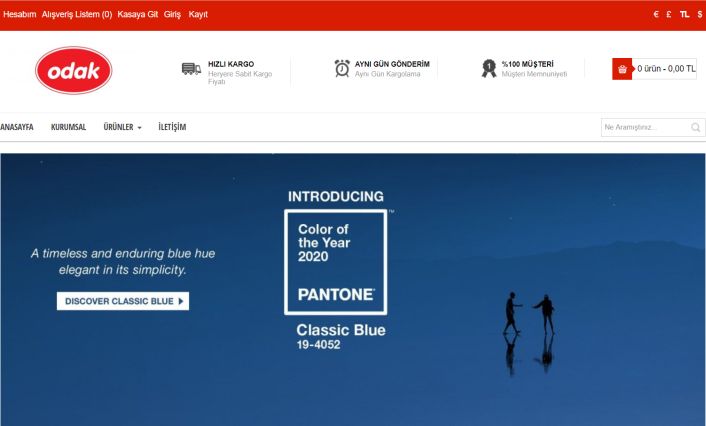Switch currency to Euro symbol
Screen dimensions: 706x426
pyautogui.click(x=656, y=14)
